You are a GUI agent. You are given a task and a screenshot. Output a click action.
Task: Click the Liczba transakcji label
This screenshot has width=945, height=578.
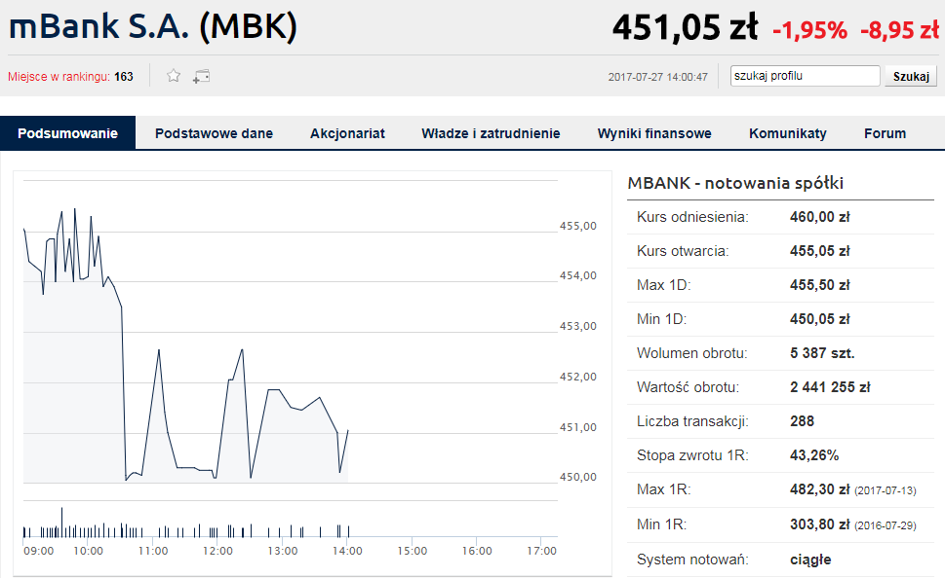[x=692, y=421]
